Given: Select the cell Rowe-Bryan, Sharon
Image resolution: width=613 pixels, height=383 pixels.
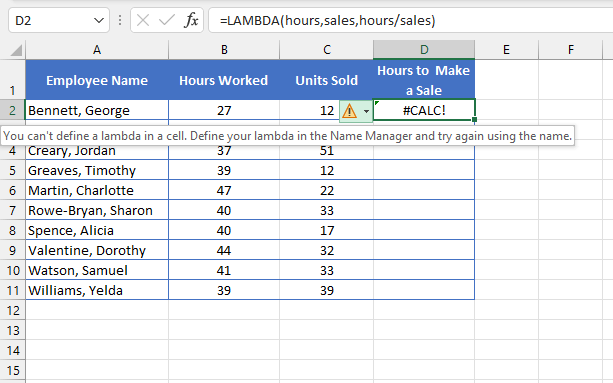Looking at the screenshot, I should coord(97,210).
